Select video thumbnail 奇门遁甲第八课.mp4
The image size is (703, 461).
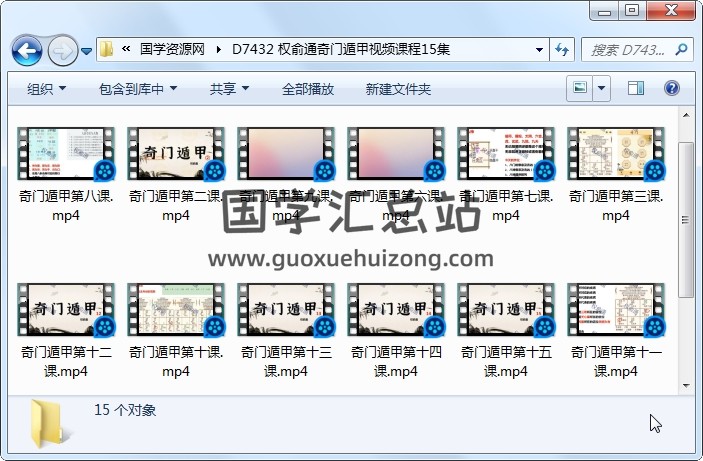pyautogui.click(x=66, y=153)
